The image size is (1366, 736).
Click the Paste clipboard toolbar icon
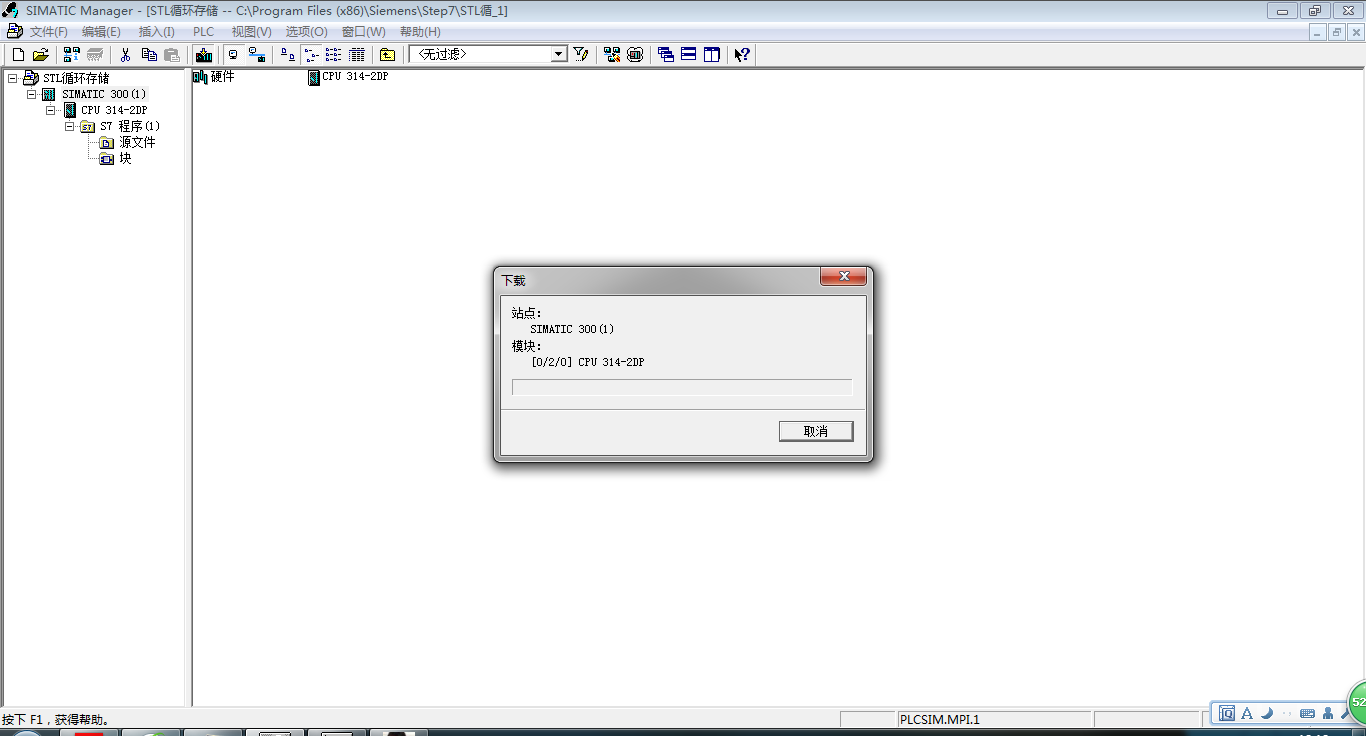pyautogui.click(x=172, y=55)
